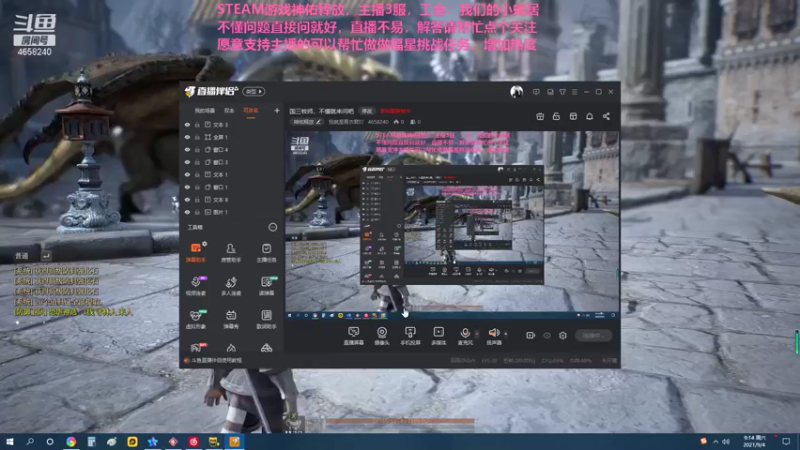
Task: Open the gift box icon above preview
Action: [540, 116]
